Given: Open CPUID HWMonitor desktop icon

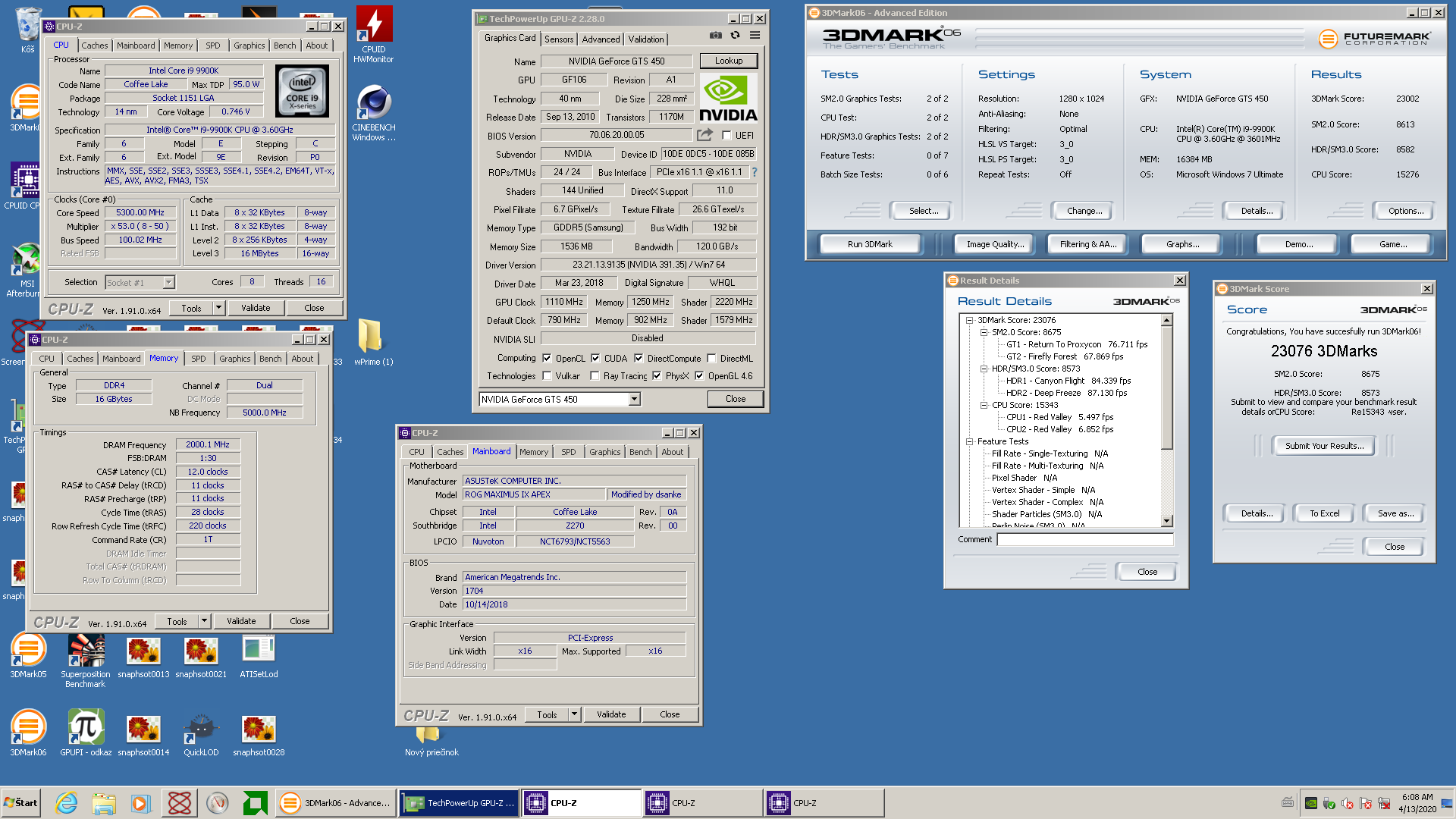Looking at the screenshot, I should (x=374, y=34).
